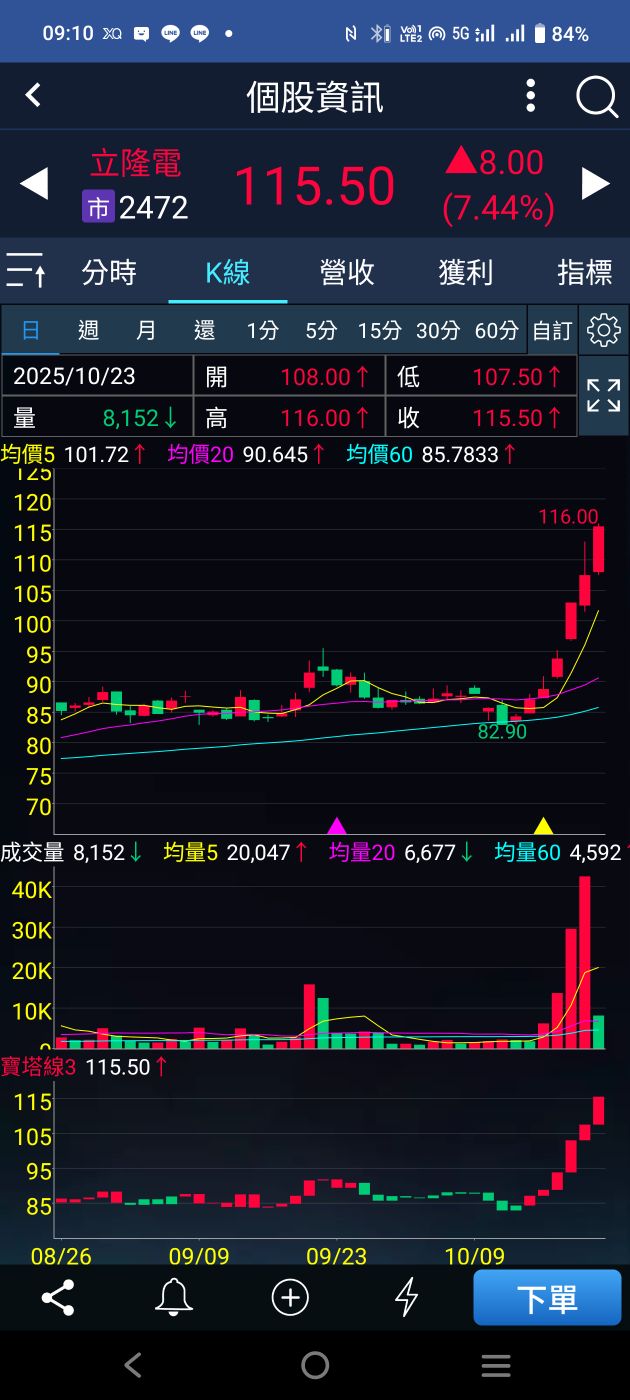Select the 月 monthly period
Viewport: 630px width, 1400px height.
[x=147, y=330]
